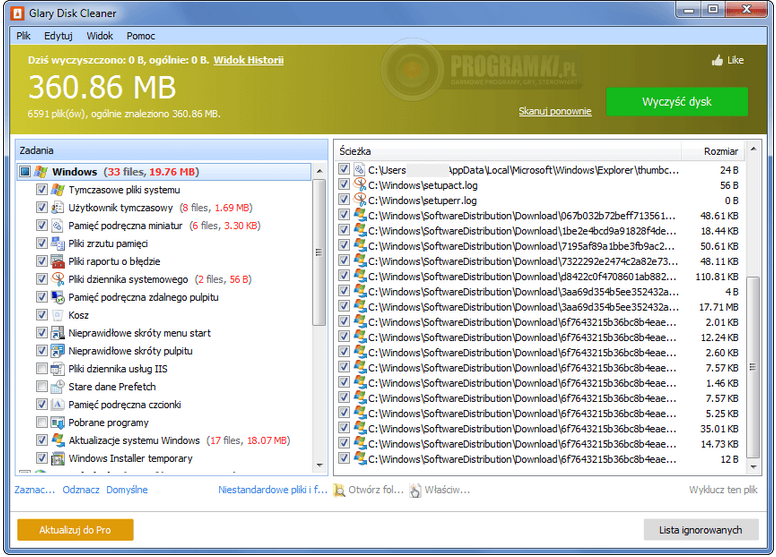Click the Odznacz link
The width and height of the screenshot is (776, 557).
(x=81, y=490)
